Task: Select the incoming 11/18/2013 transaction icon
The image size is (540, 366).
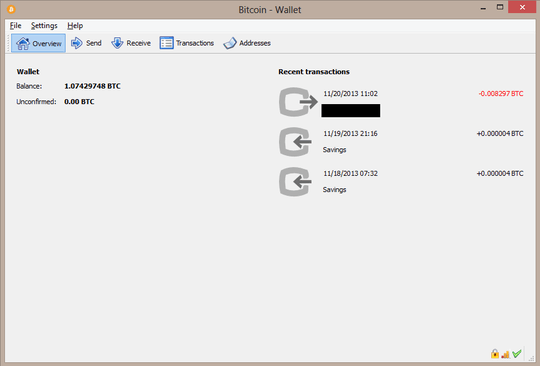Action: (295, 182)
